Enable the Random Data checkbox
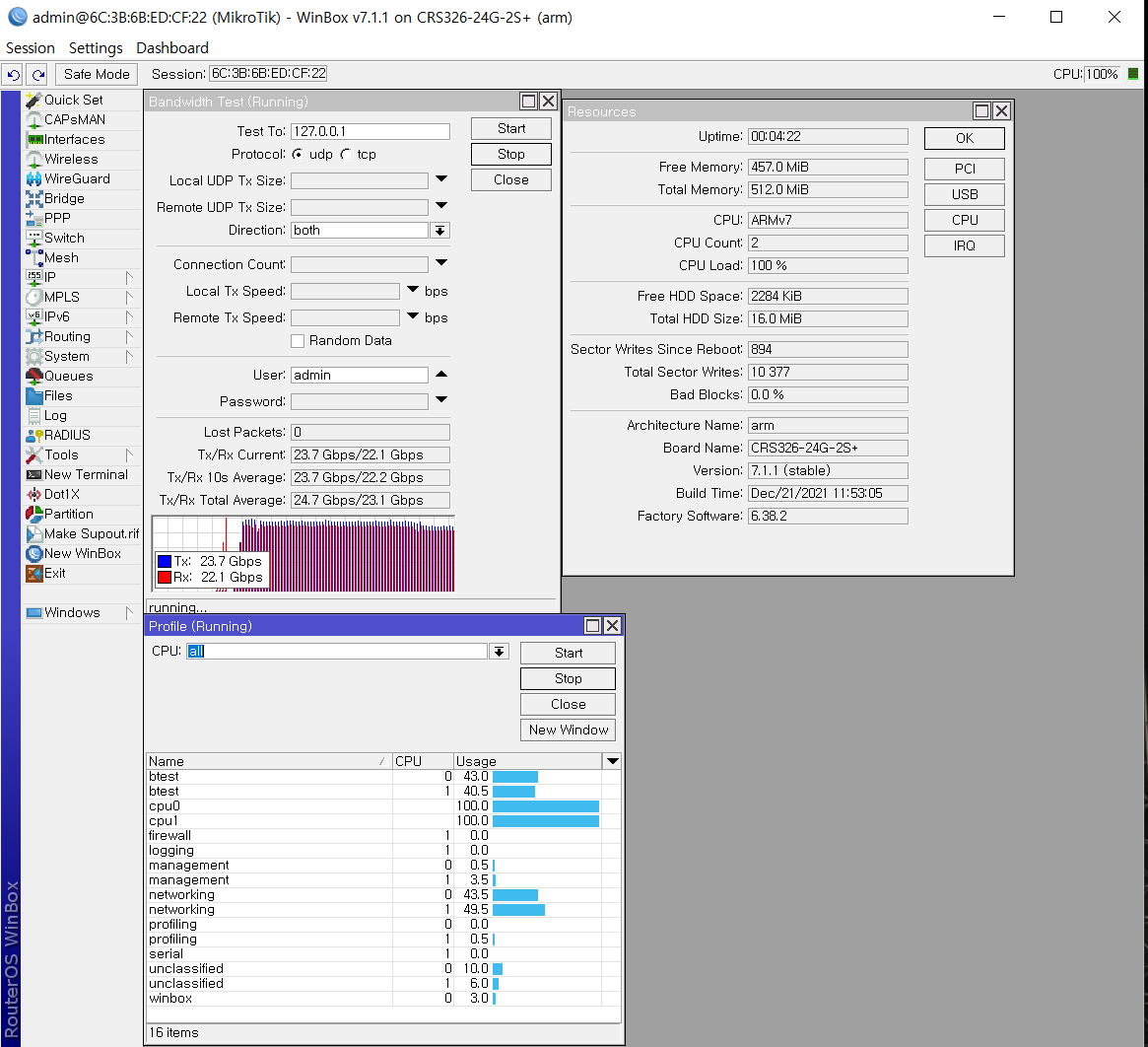1148x1047 pixels. click(x=298, y=341)
